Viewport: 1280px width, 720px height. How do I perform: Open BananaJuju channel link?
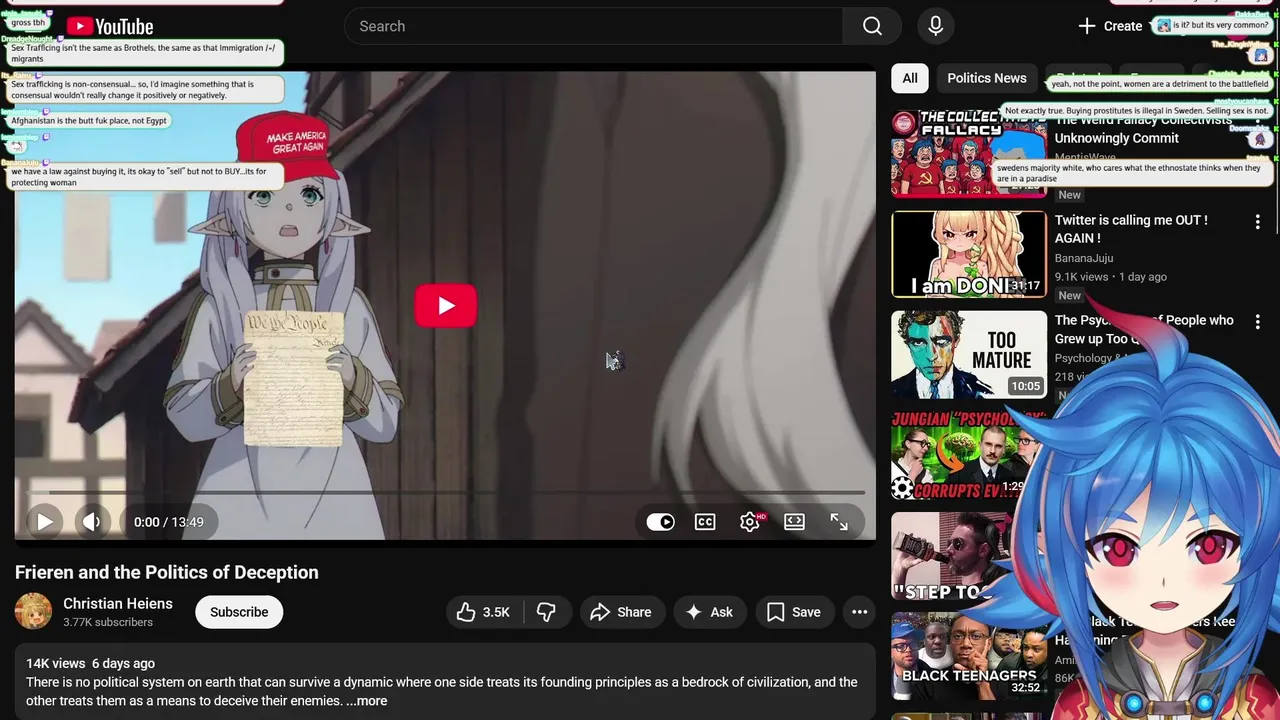[x=1084, y=258]
